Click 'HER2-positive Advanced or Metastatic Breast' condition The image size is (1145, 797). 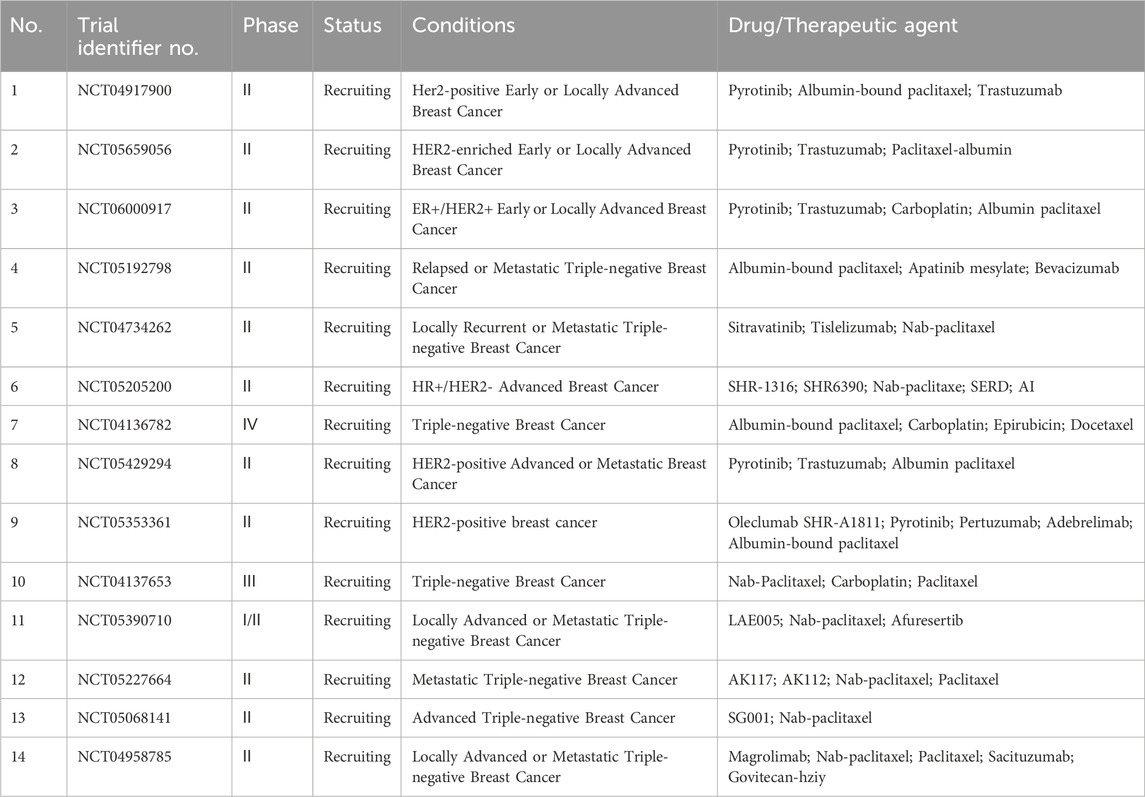point(559,474)
